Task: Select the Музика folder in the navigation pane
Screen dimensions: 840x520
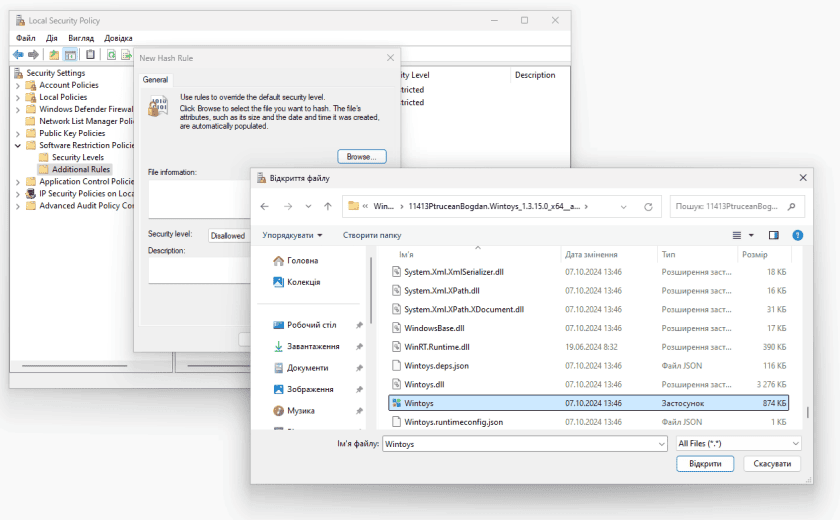Action: tap(300, 410)
